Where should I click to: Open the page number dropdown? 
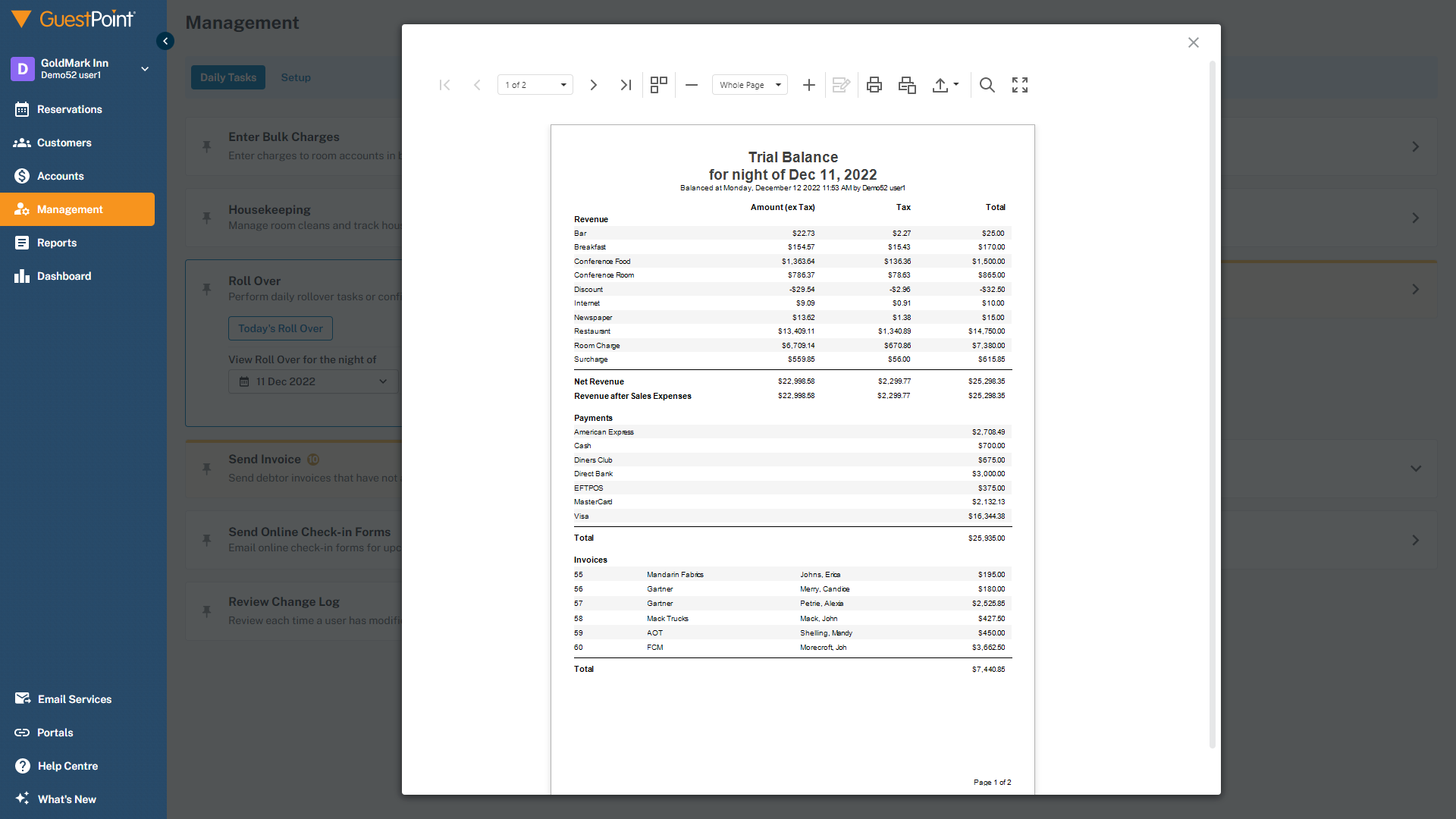click(x=535, y=85)
